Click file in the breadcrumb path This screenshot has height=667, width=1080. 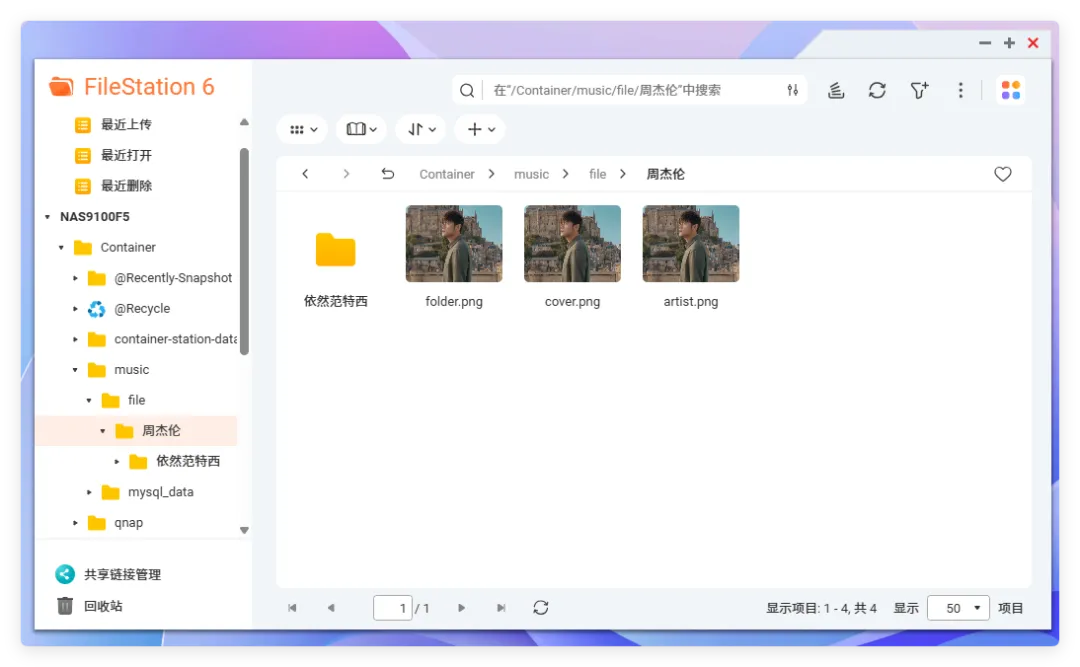(597, 174)
